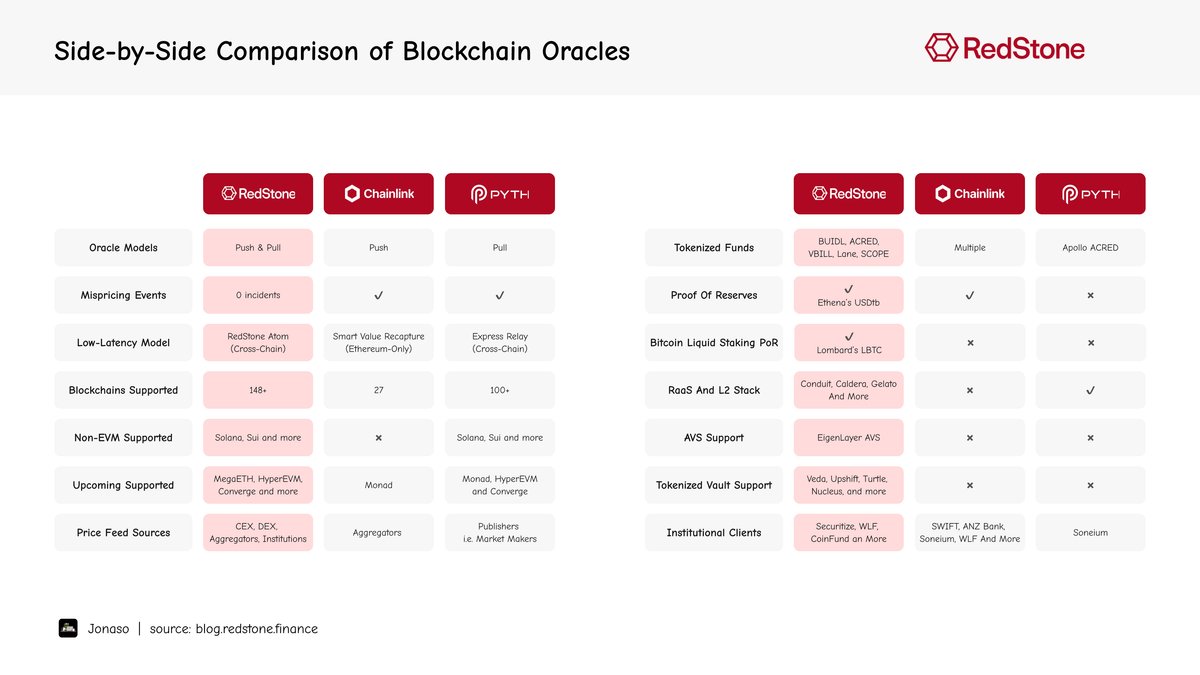
Task: Click the RedStone logo above Push & Pull
Action: (x=258, y=194)
